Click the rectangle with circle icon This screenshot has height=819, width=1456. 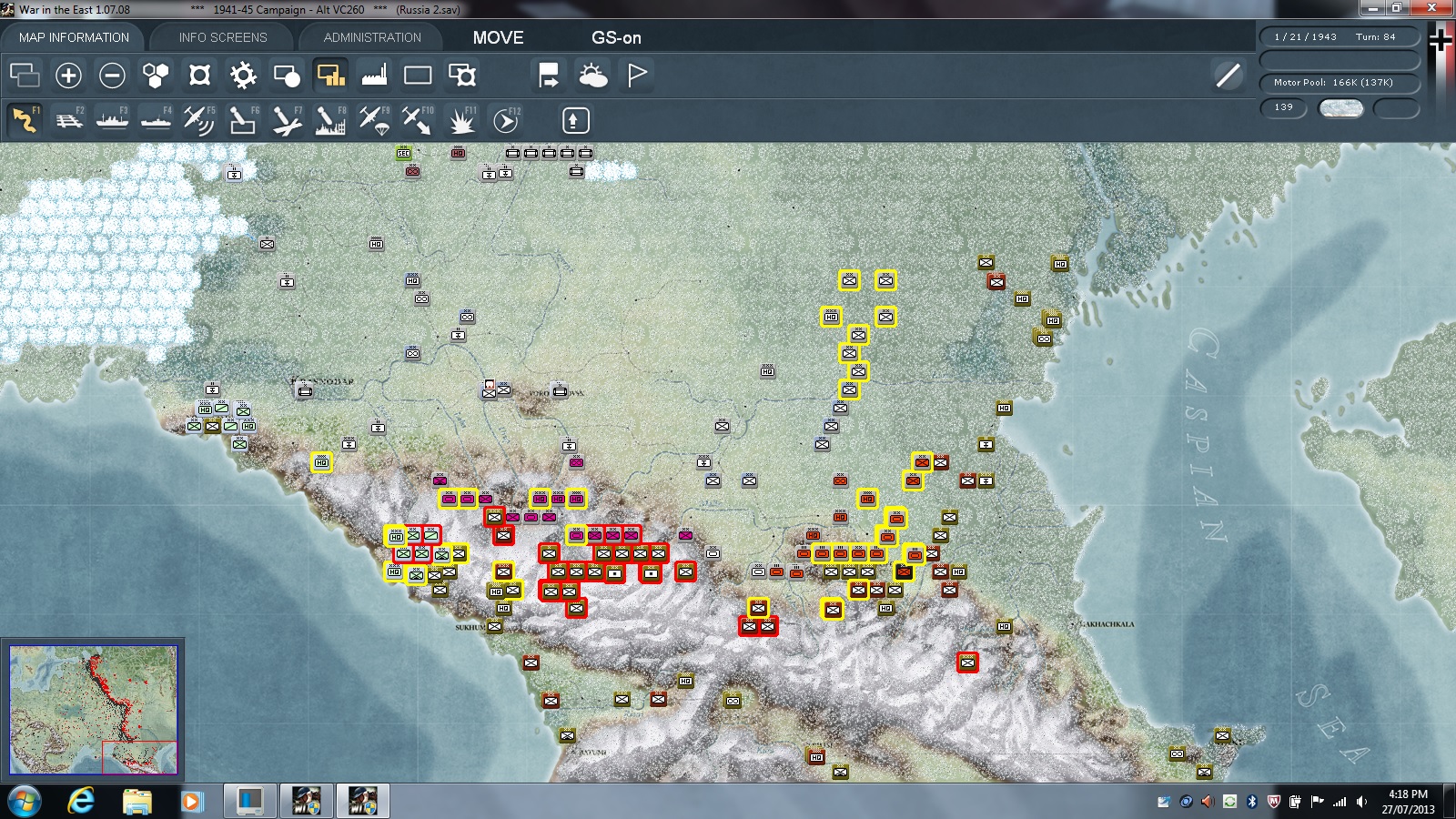(287, 75)
